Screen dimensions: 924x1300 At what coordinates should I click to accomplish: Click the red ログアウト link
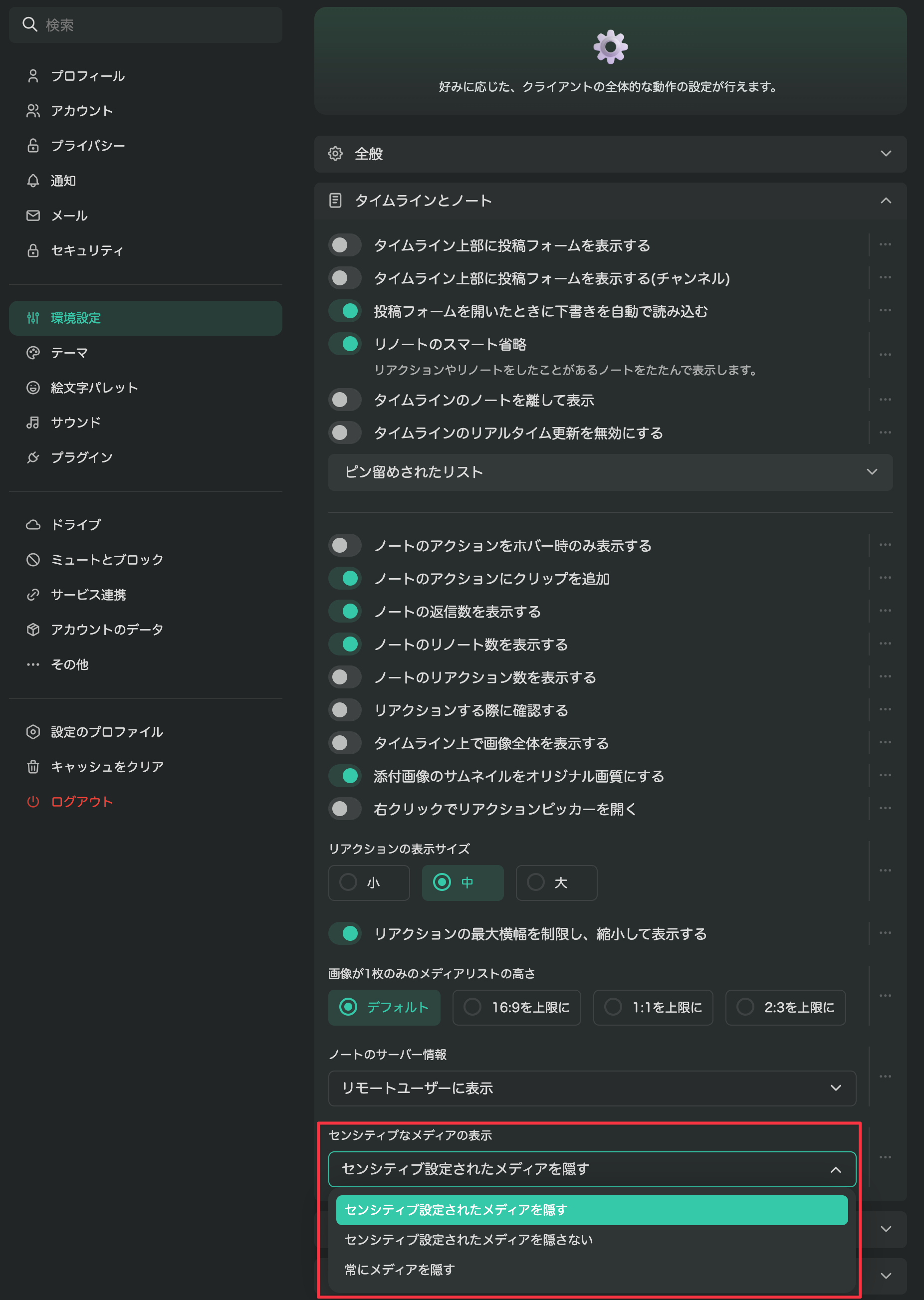point(81,802)
